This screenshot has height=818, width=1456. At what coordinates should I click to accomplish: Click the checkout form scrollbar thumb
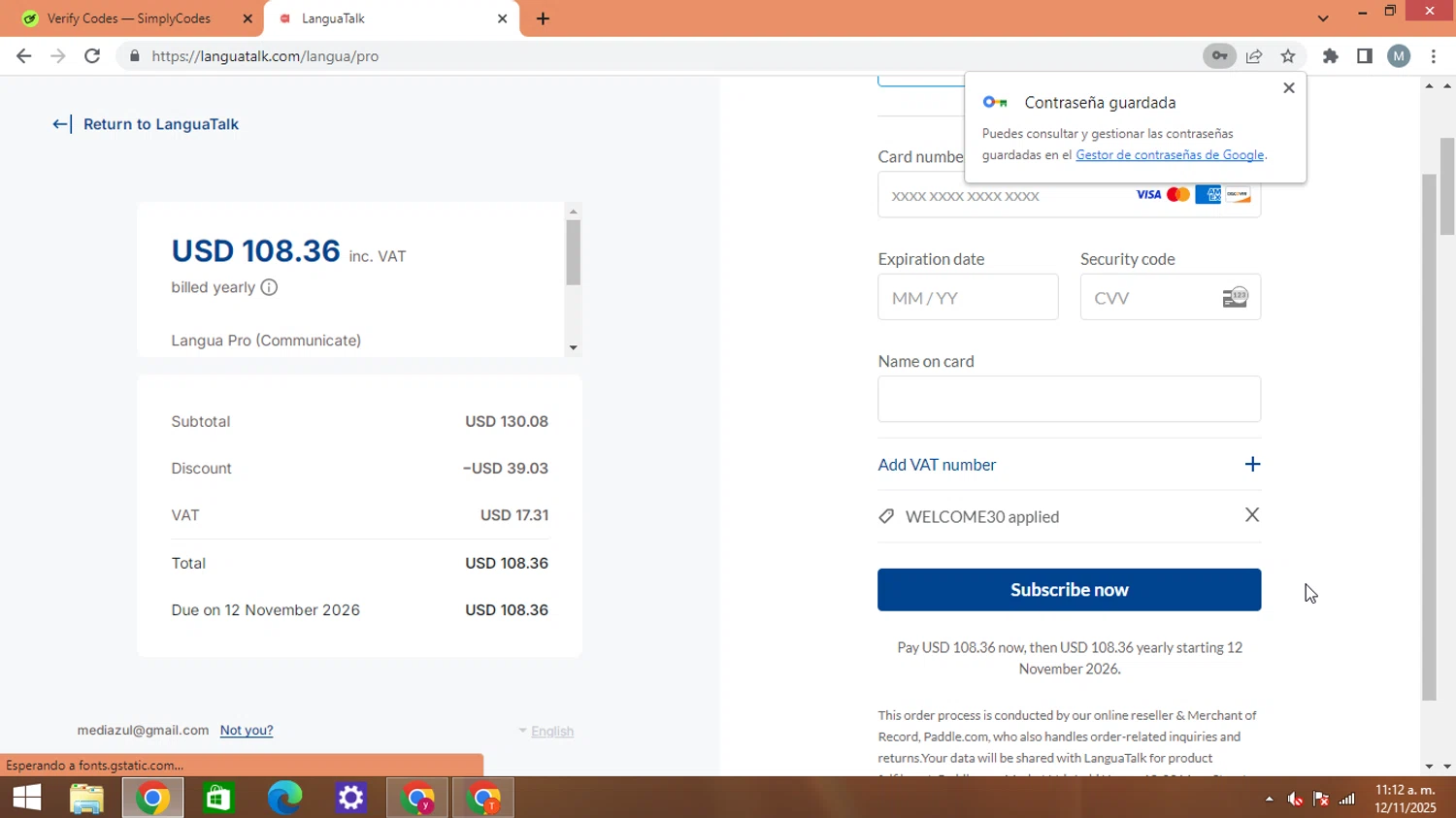click(x=1429, y=437)
